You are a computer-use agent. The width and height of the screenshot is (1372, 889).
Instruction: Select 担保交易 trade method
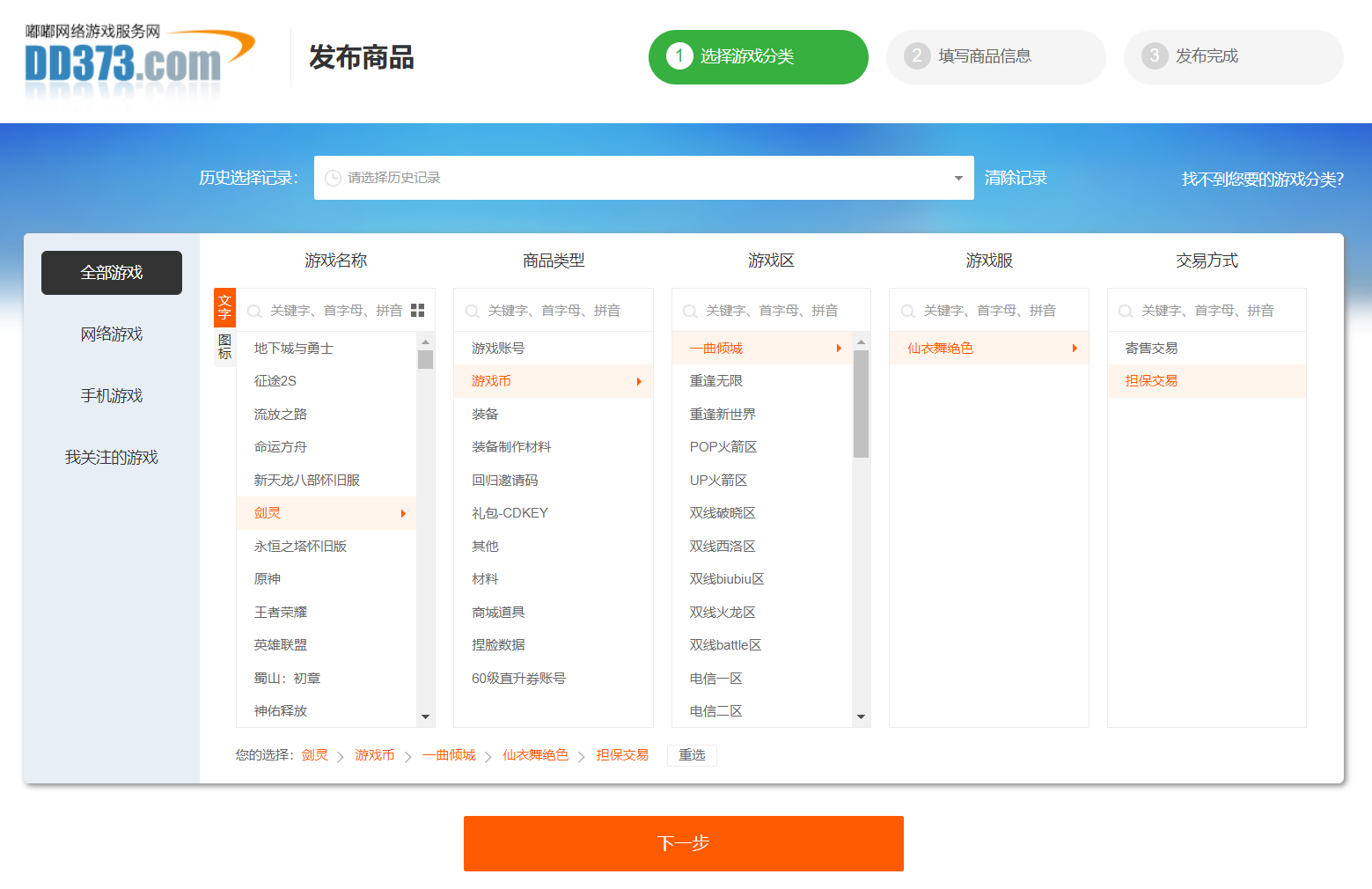[x=1207, y=381]
